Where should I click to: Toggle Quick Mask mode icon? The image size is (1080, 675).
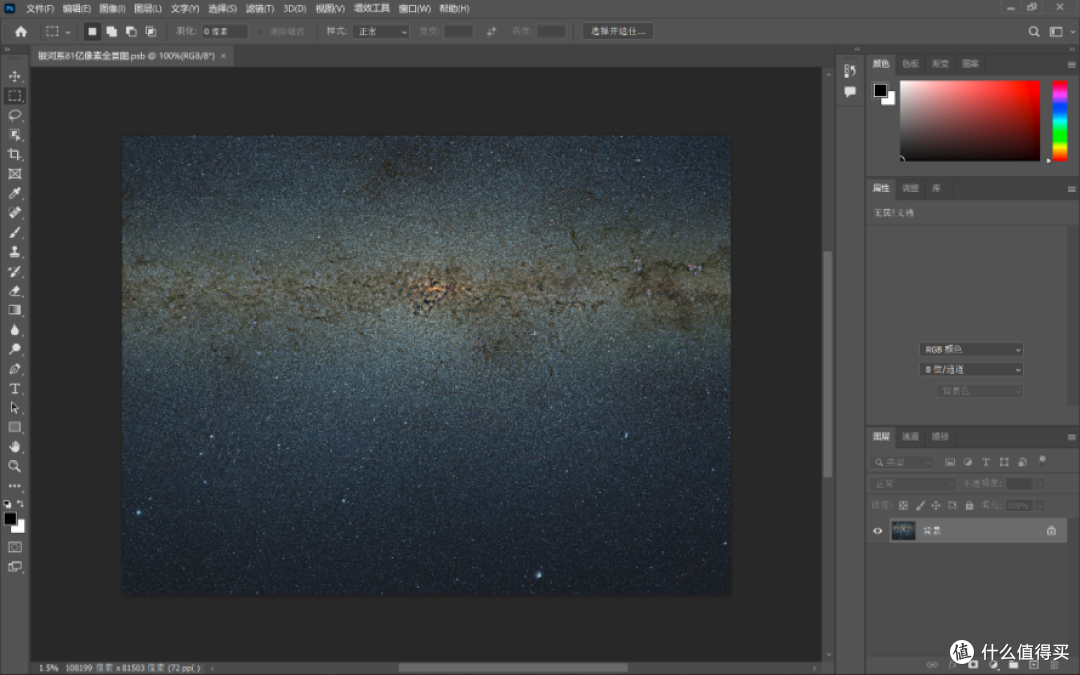coord(14,547)
